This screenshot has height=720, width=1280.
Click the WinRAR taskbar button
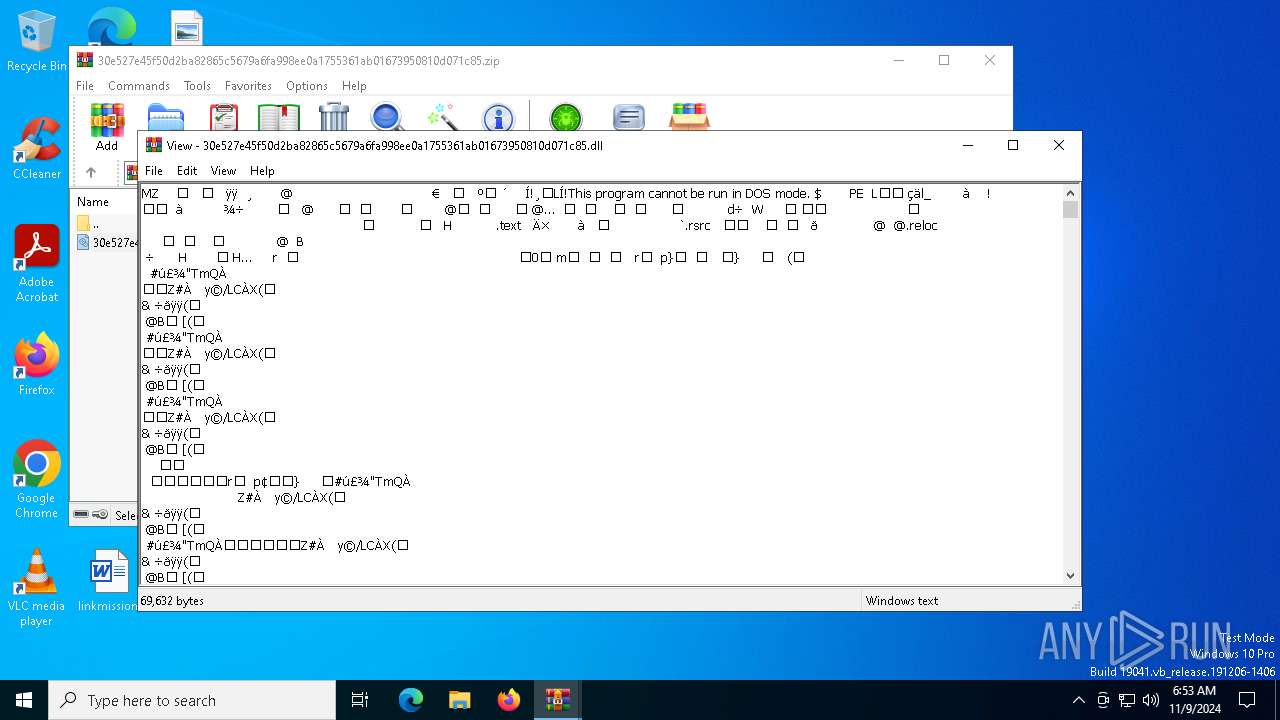[558, 700]
